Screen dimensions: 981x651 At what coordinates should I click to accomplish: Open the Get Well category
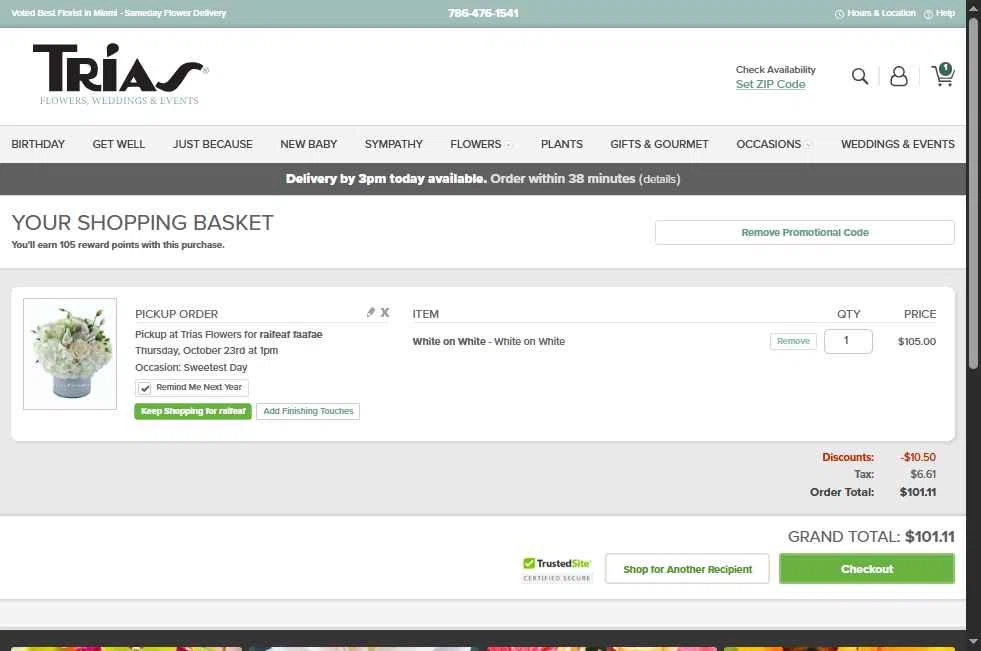(x=119, y=144)
